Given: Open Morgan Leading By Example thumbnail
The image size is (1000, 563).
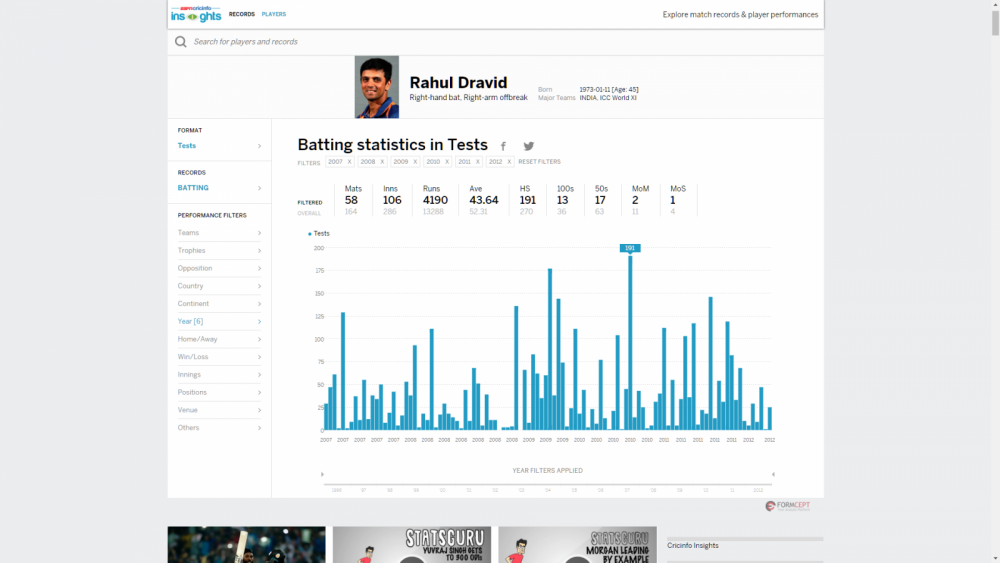Looking at the screenshot, I should pyautogui.click(x=577, y=545).
